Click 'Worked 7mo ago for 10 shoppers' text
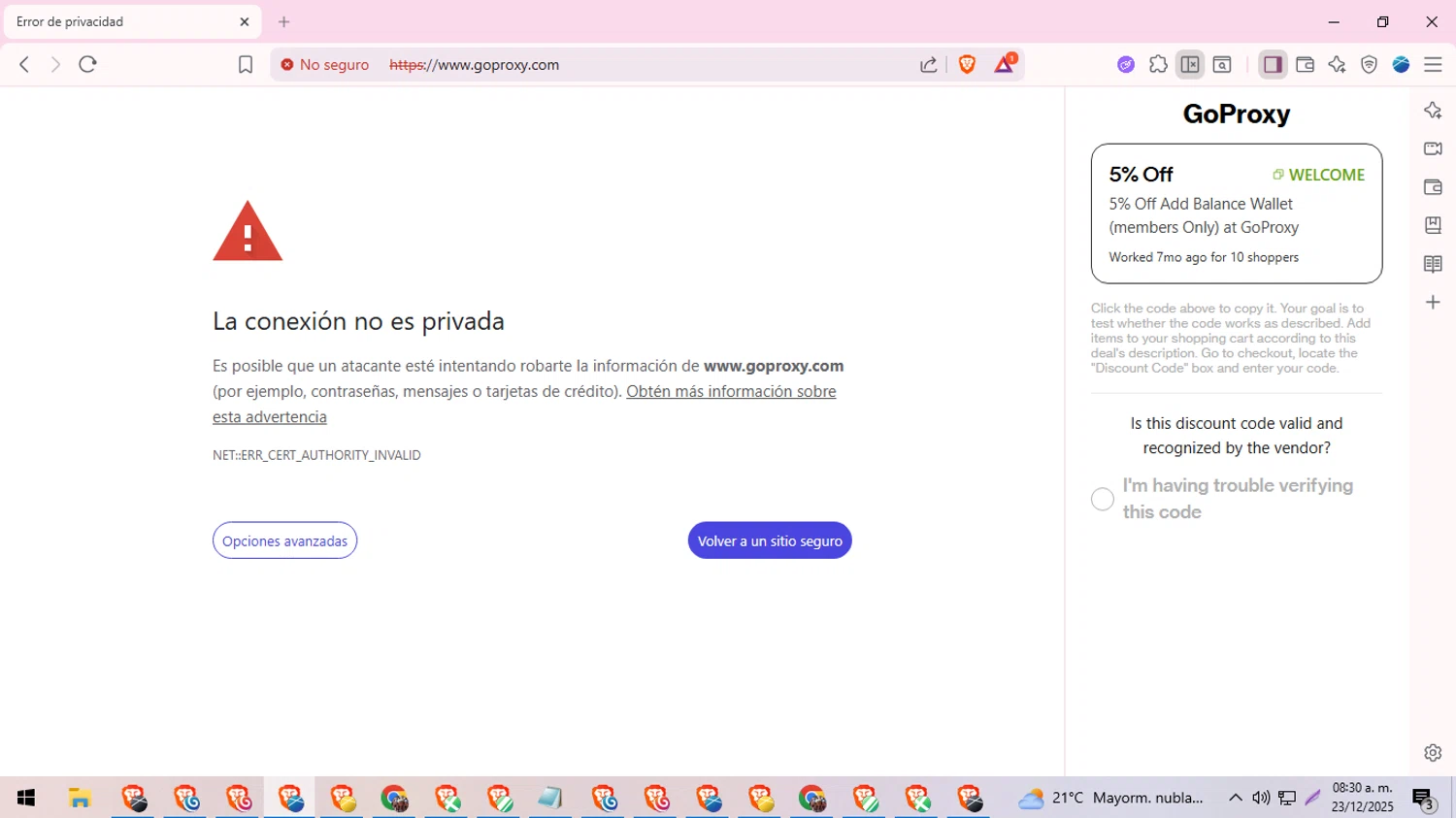1456x818 pixels. coord(1204,257)
